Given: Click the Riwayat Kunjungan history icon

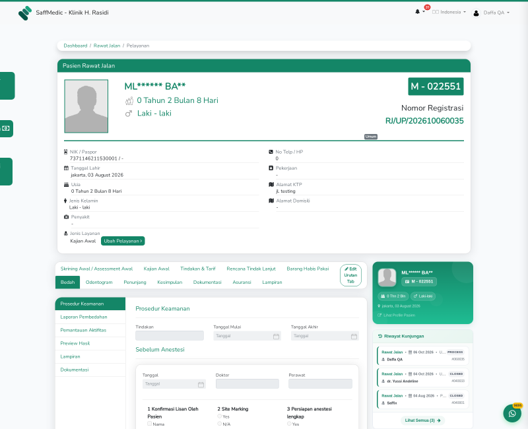Looking at the screenshot, I should coord(380,336).
